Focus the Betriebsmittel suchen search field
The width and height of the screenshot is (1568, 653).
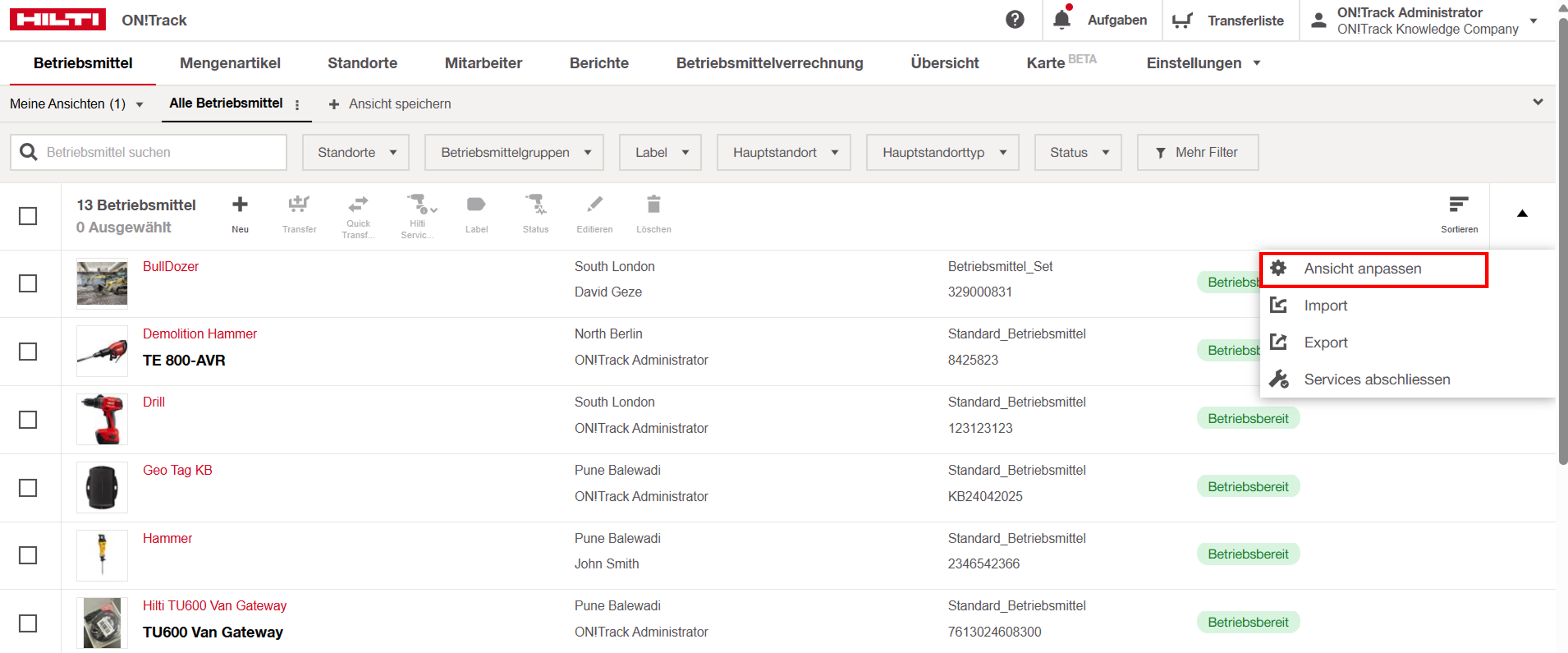149,152
